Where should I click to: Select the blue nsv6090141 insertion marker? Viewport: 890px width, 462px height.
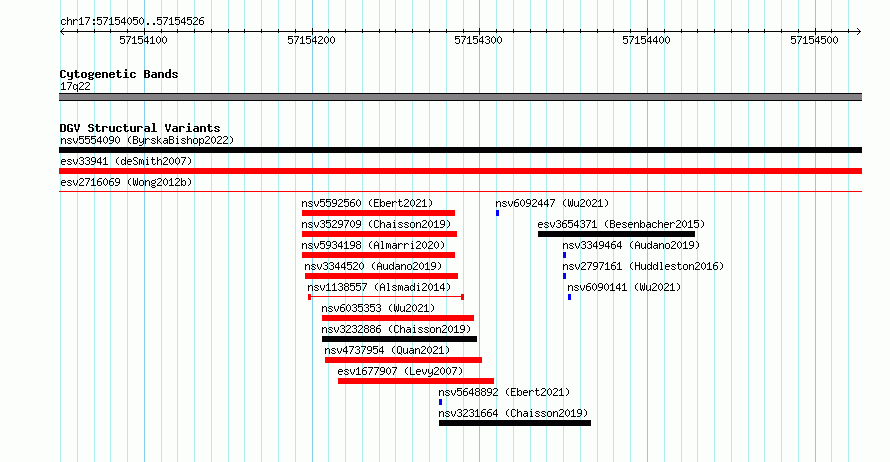pyautogui.click(x=569, y=297)
